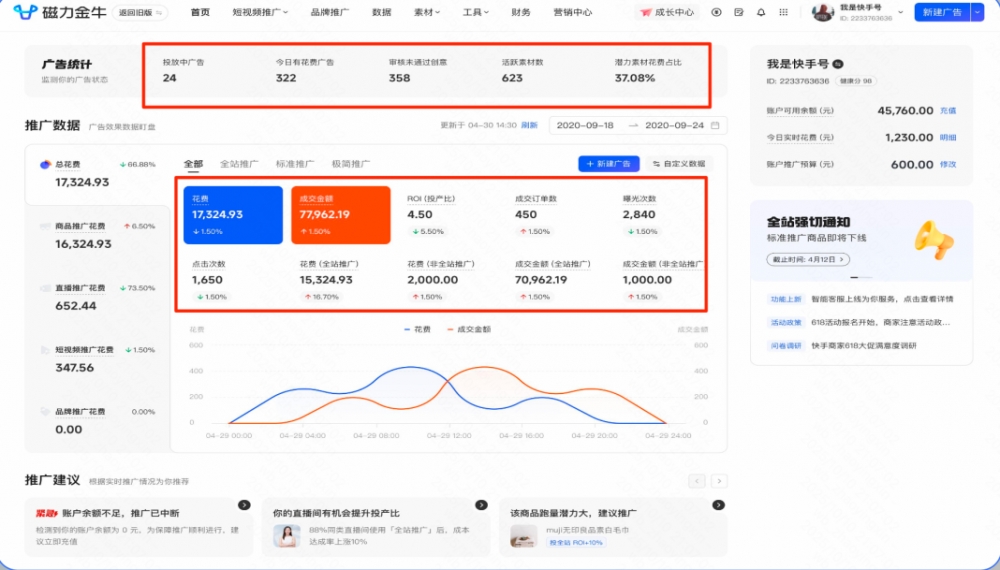Click the 刷新 refresh link
The image size is (1000, 570).
pos(529,125)
